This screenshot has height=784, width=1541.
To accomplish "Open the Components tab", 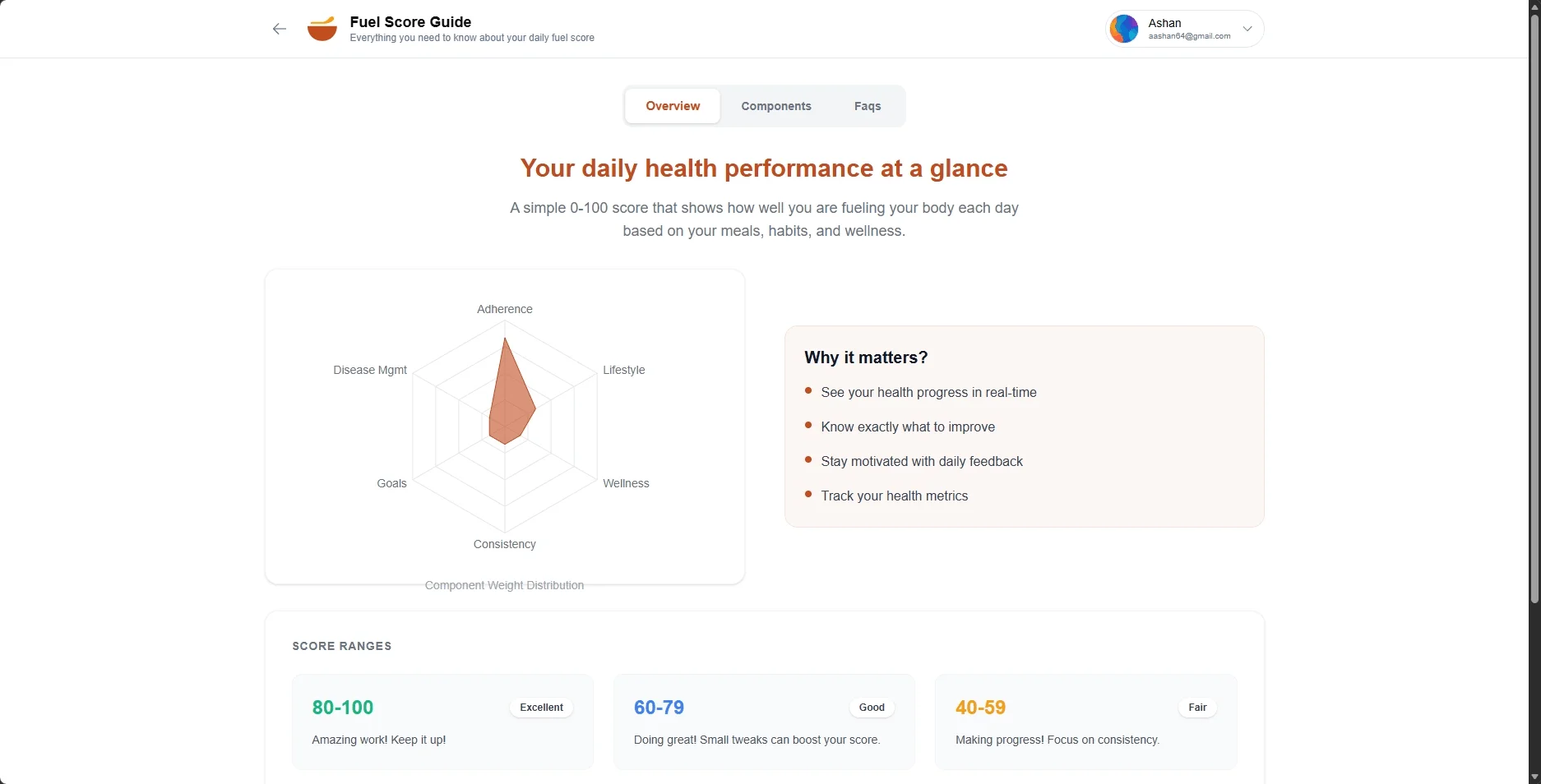I will pos(775,106).
